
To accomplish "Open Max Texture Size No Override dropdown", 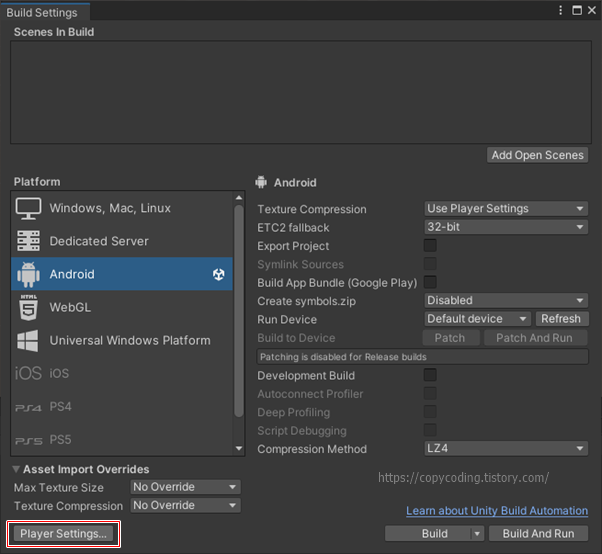I will pos(185,487).
